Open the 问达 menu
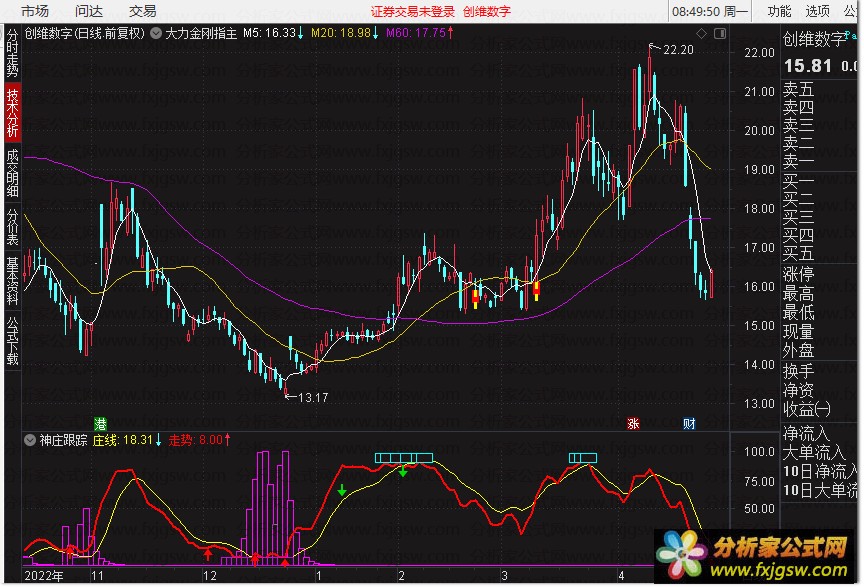The height and width of the screenshot is (587, 864). tap(89, 11)
